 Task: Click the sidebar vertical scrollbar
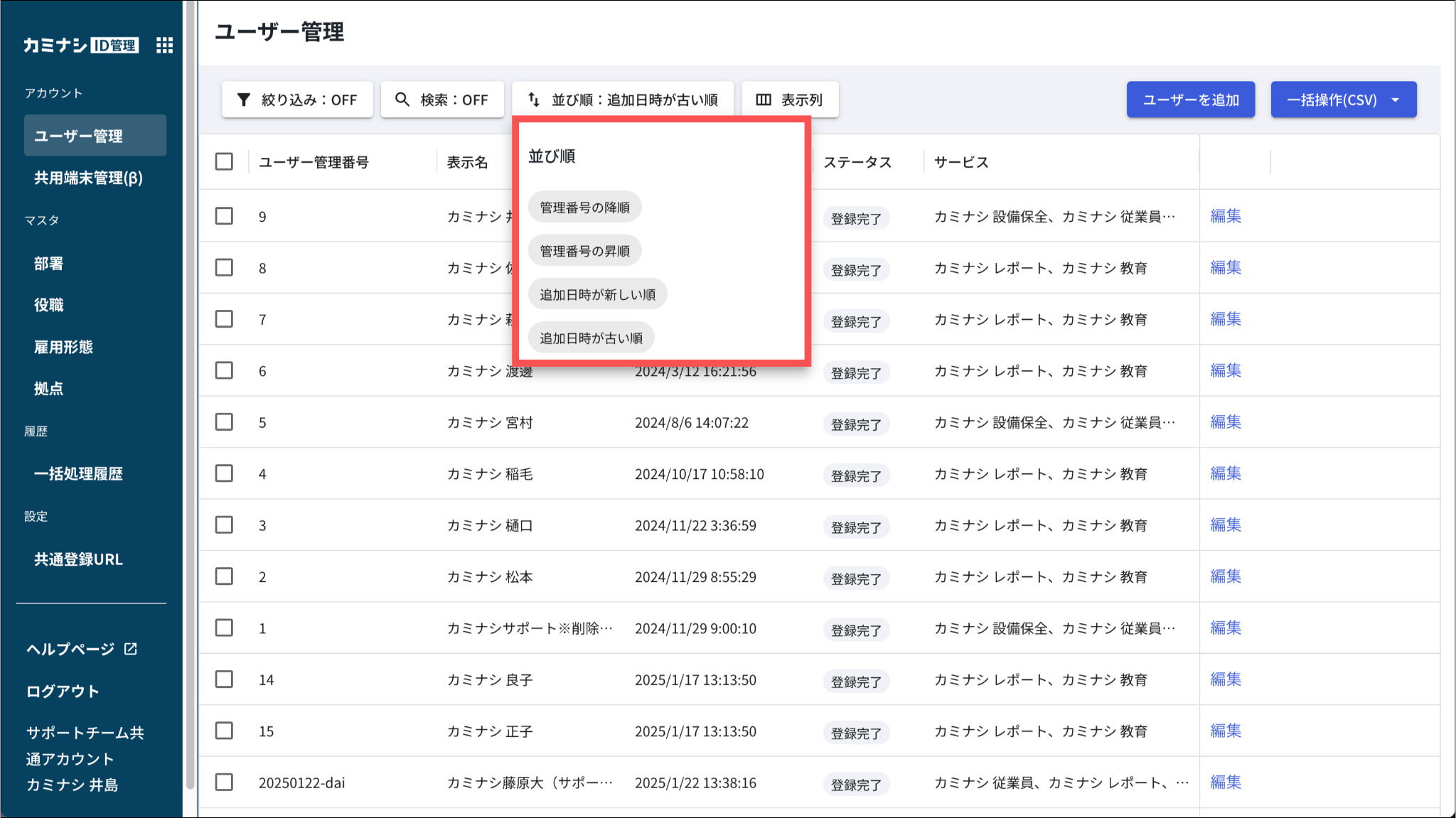coord(190,398)
